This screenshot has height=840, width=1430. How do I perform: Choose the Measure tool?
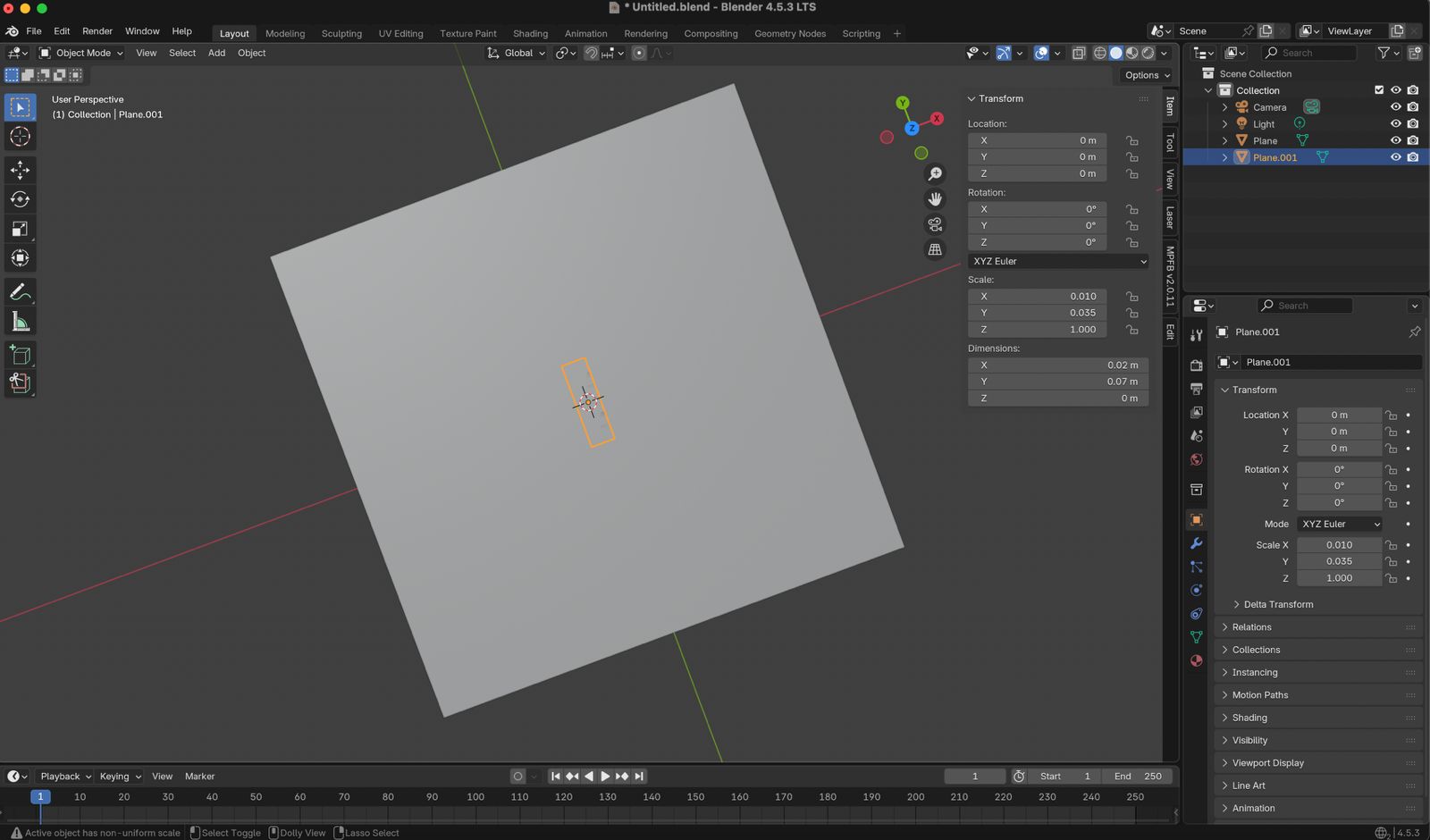[20, 322]
